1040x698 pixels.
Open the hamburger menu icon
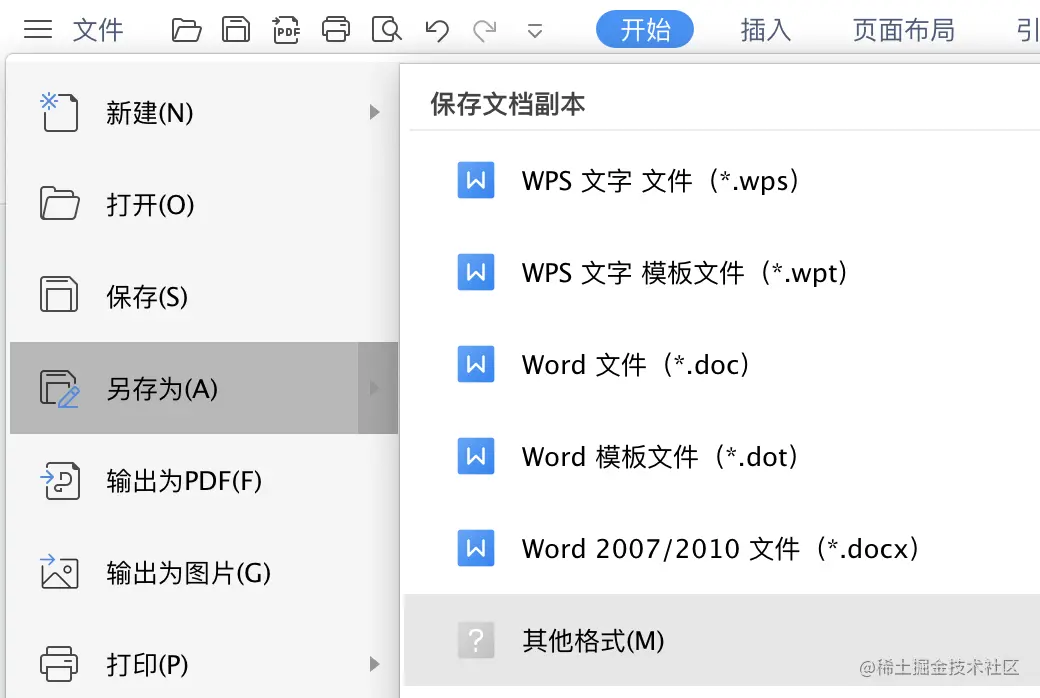tap(38, 30)
